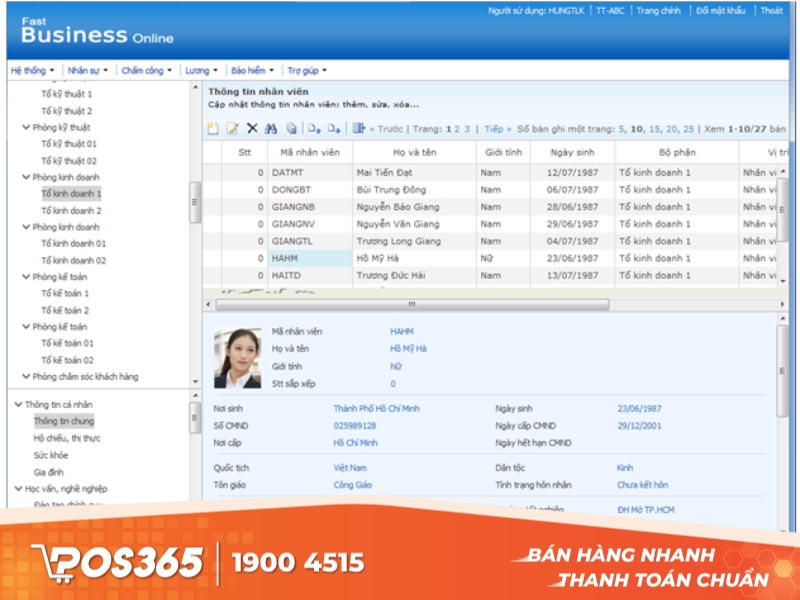Click Tiếp to view the next page
Viewport: 800px width, 600px height.
pos(492,129)
